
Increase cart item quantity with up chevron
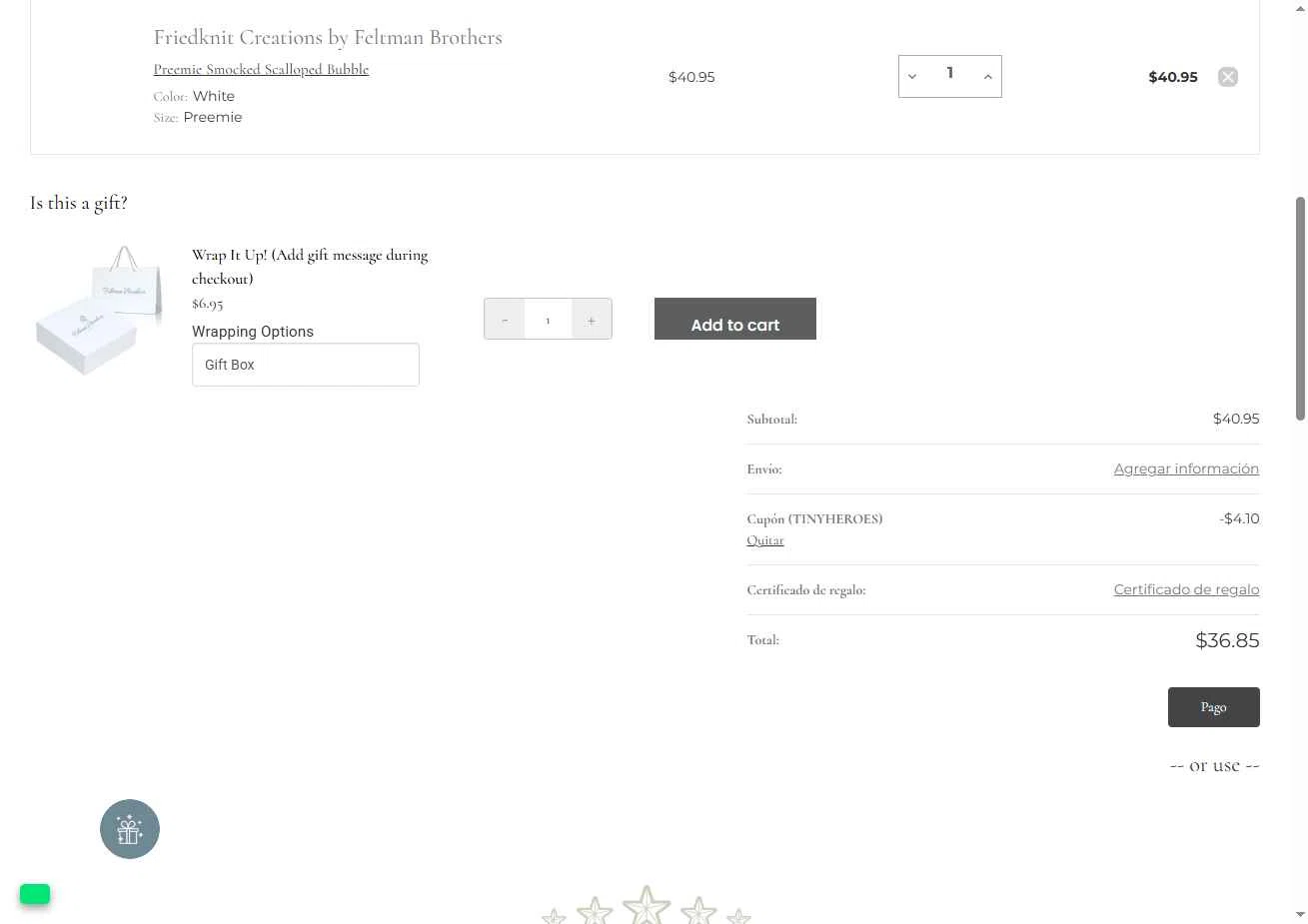(987, 77)
